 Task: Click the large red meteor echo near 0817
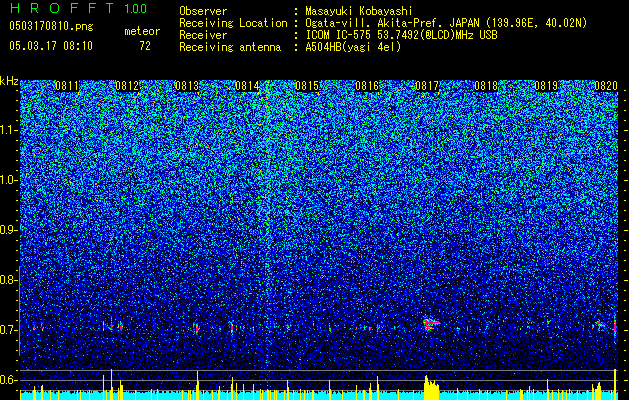pyautogui.click(x=430, y=323)
